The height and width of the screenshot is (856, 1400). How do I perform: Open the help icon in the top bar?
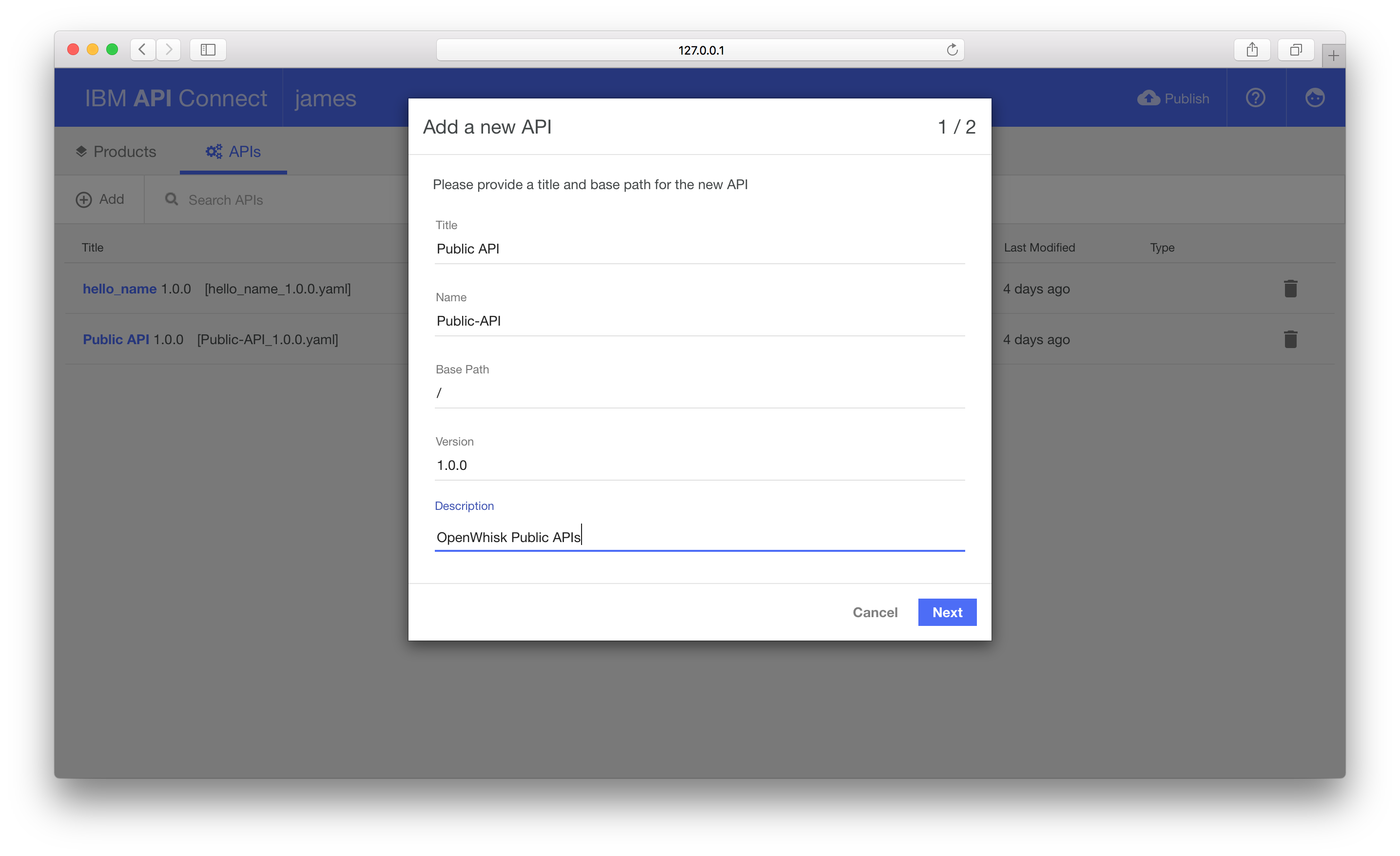click(1255, 97)
